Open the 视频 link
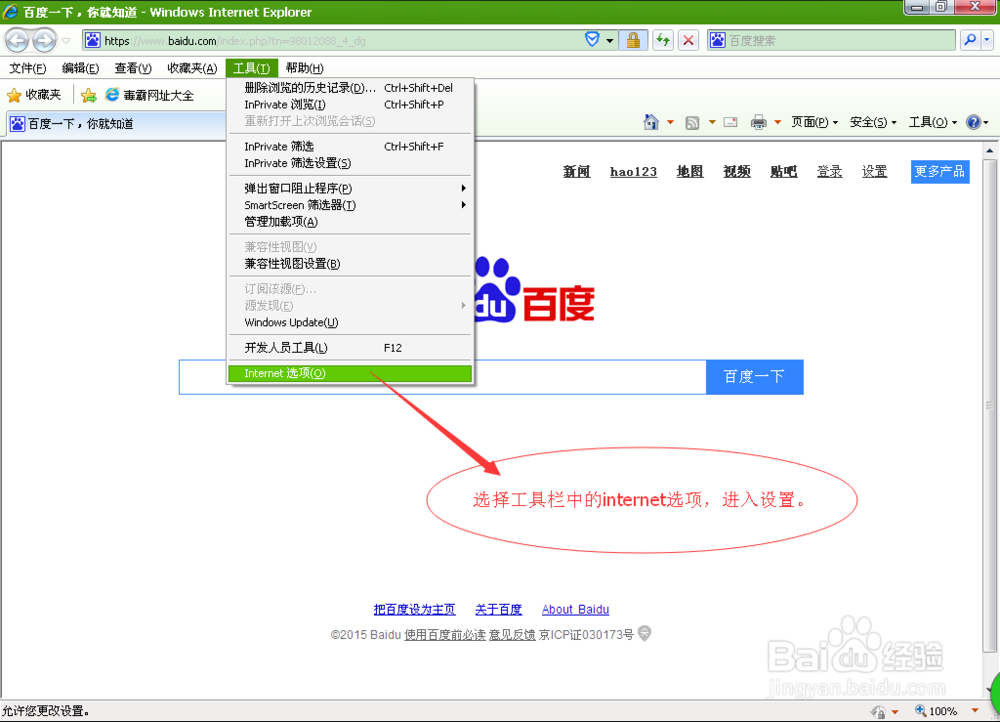The image size is (1000, 722). 737,172
